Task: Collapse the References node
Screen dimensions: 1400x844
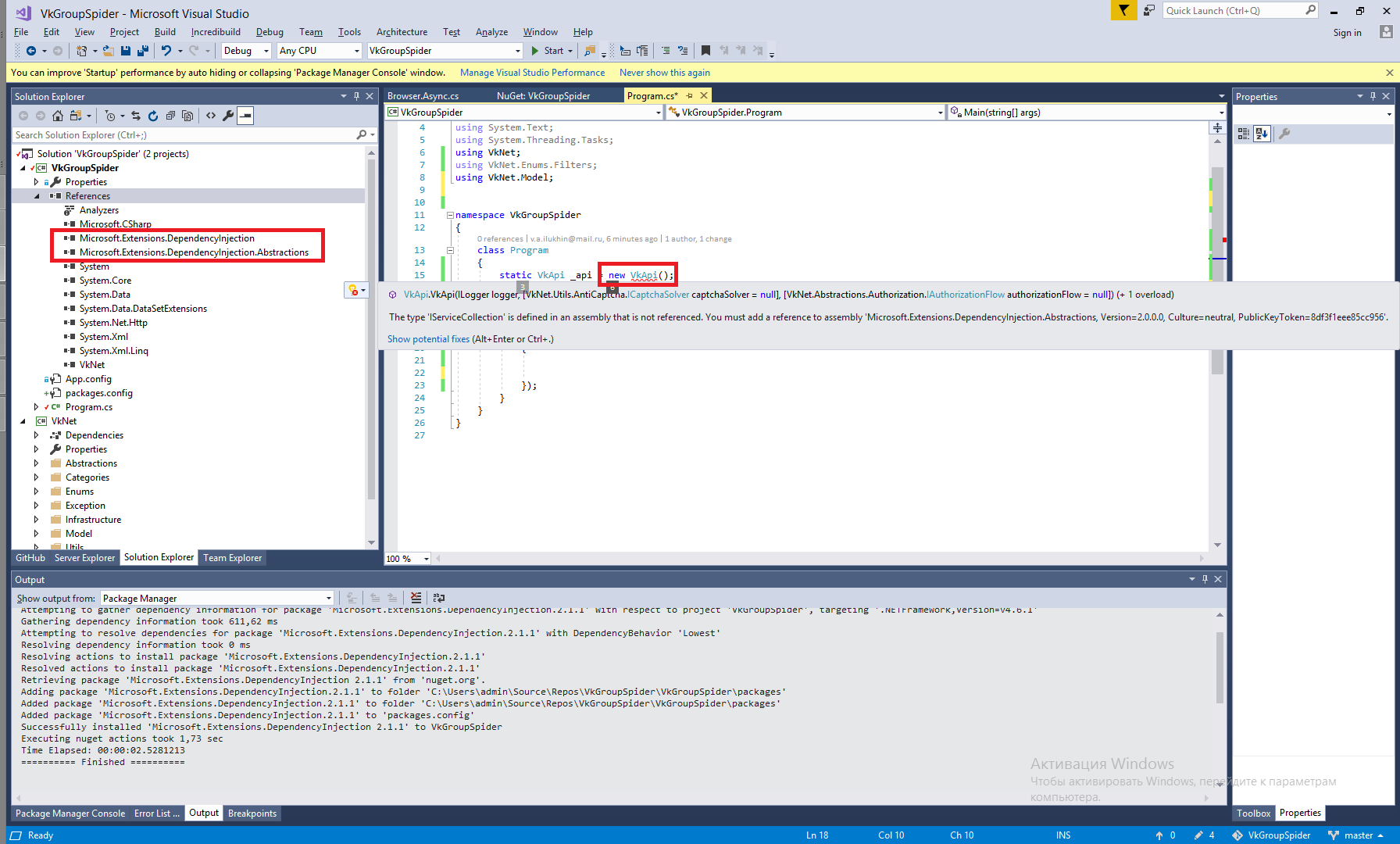Action: [36, 196]
